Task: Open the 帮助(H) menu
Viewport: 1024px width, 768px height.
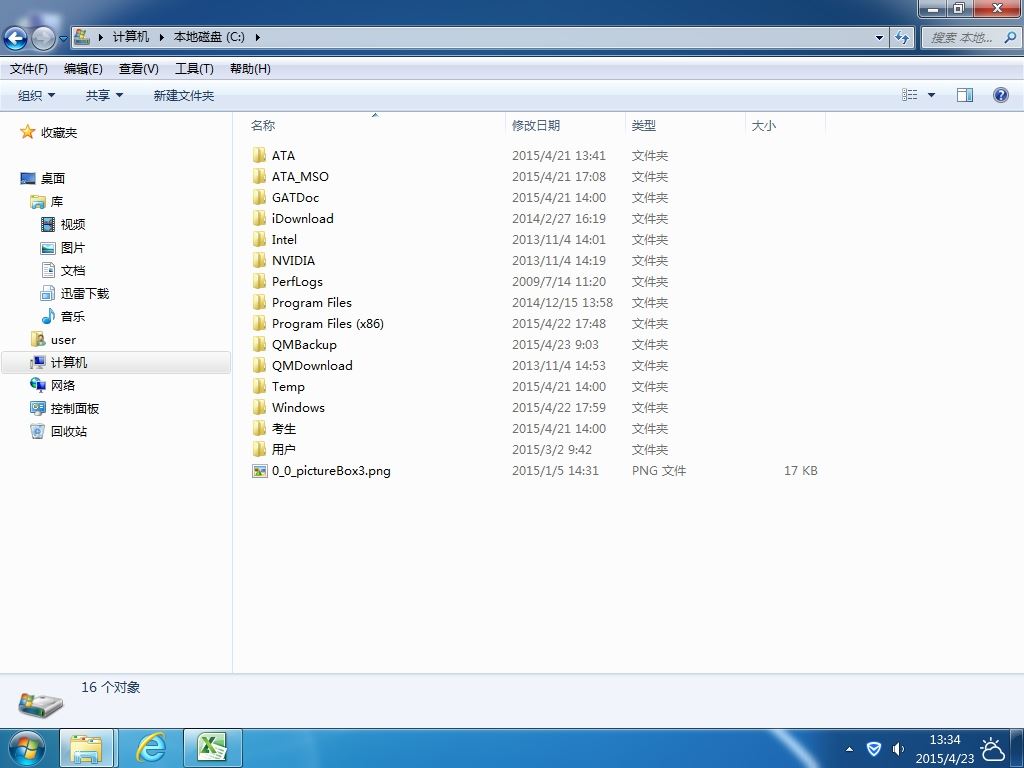Action: (x=250, y=69)
